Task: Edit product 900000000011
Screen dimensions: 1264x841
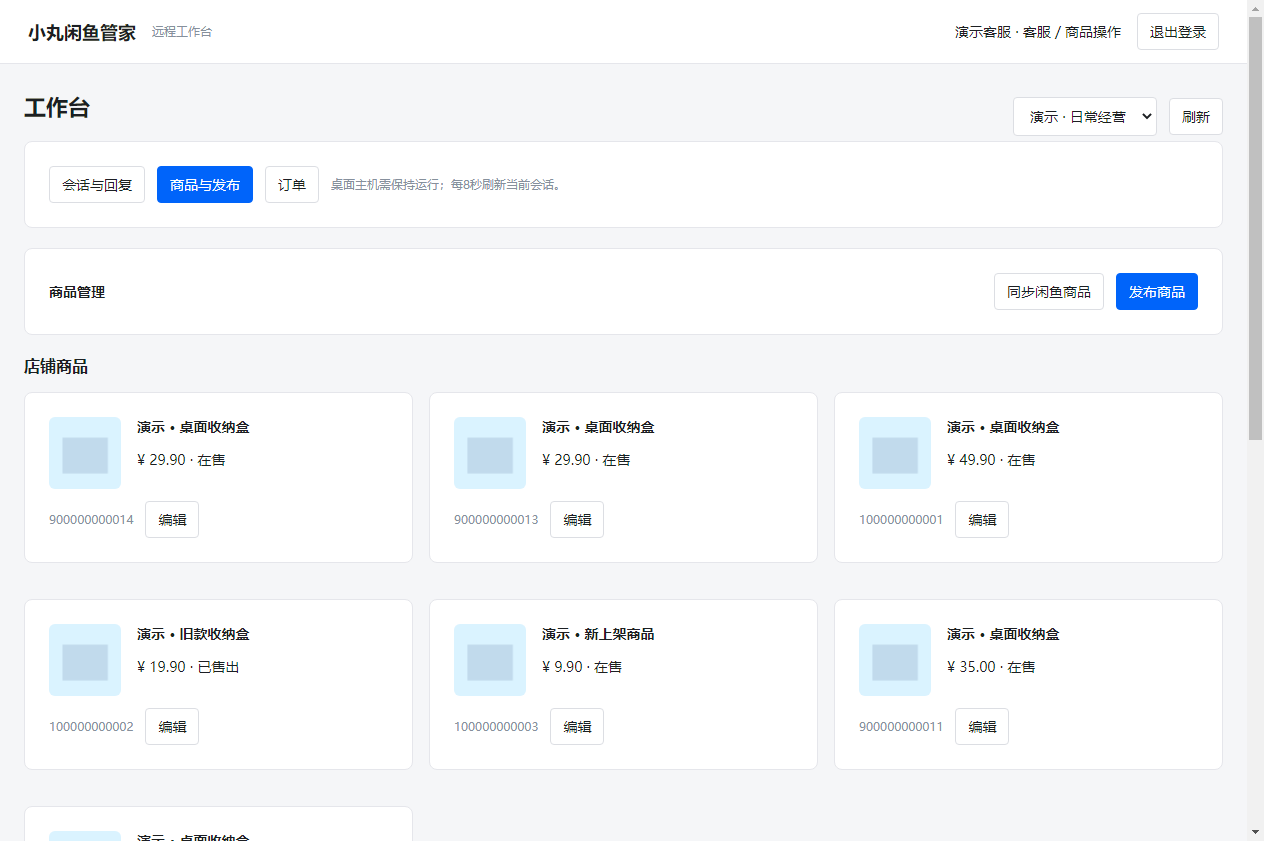Action: pos(982,727)
